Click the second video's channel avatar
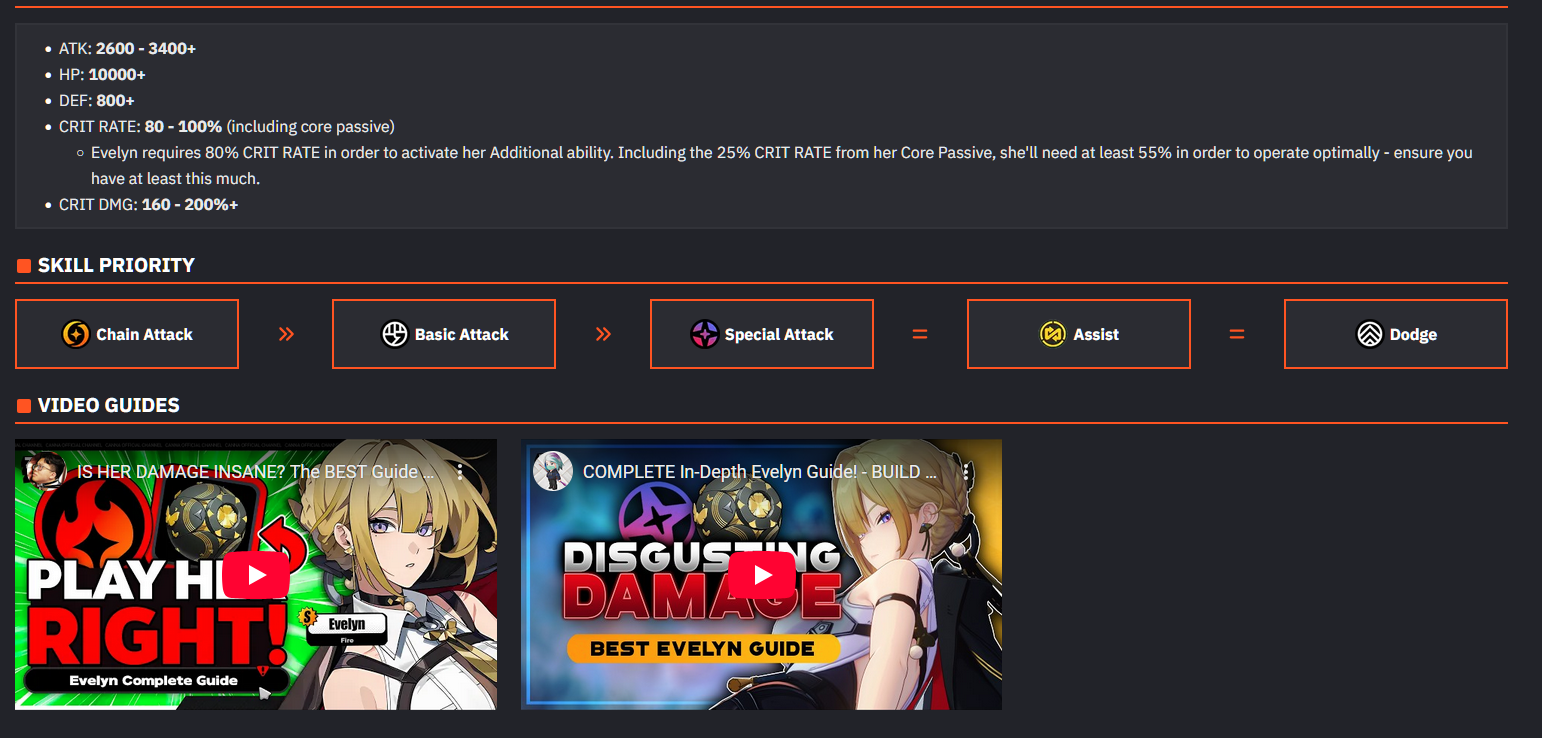Viewport: 1542px width, 738px height. point(553,471)
